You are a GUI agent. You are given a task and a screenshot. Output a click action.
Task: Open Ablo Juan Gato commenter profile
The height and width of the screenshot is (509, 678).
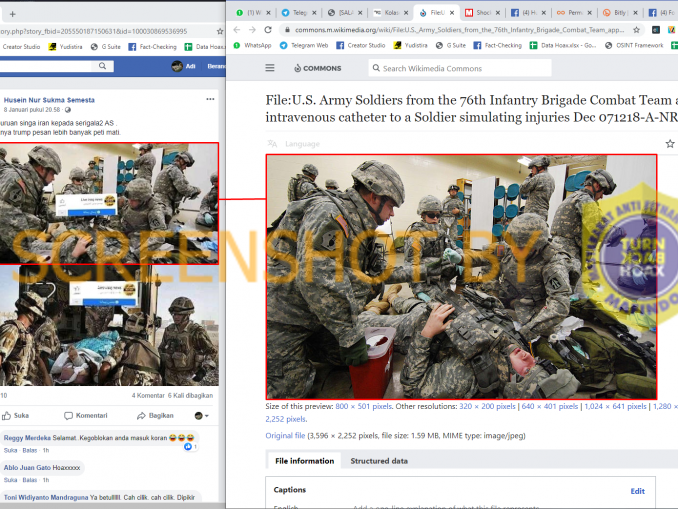[x=27, y=467]
